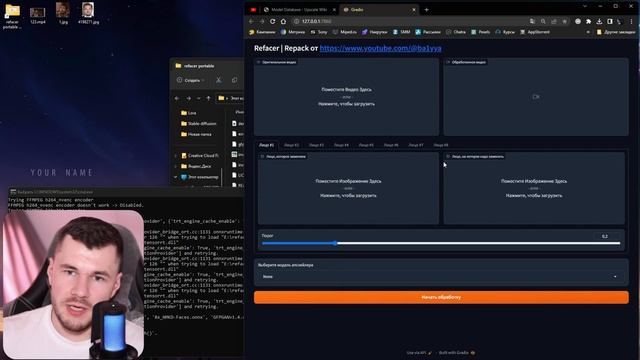The image size is (640, 360).
Task: Open the Другие закладки folder
Action: [616, 32]
